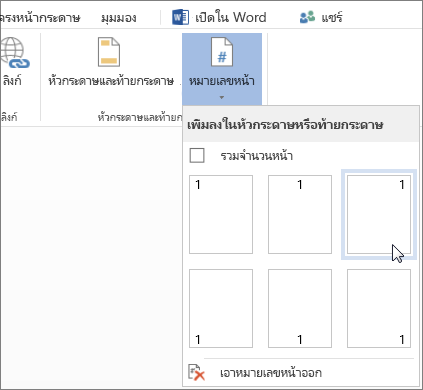Open the page layout tab (โครงหน้ากระดาษ)
The height and width of the screenshot is (390, 423).
(x=40, y=17)
